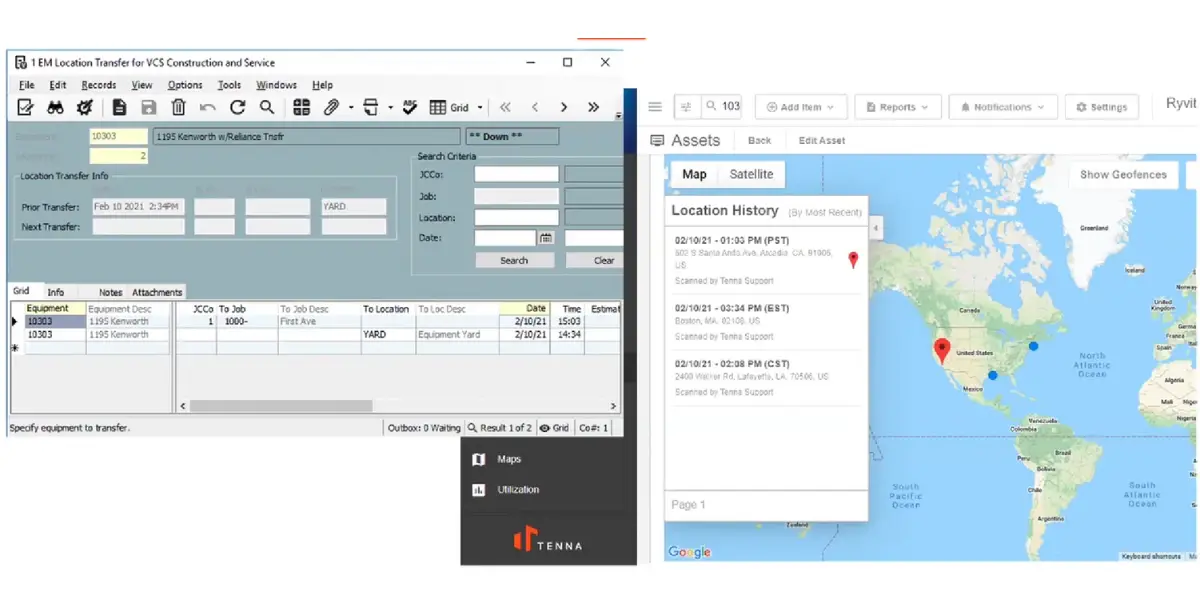Open paperclip attachment dropdown arrow

pos(351,108)
